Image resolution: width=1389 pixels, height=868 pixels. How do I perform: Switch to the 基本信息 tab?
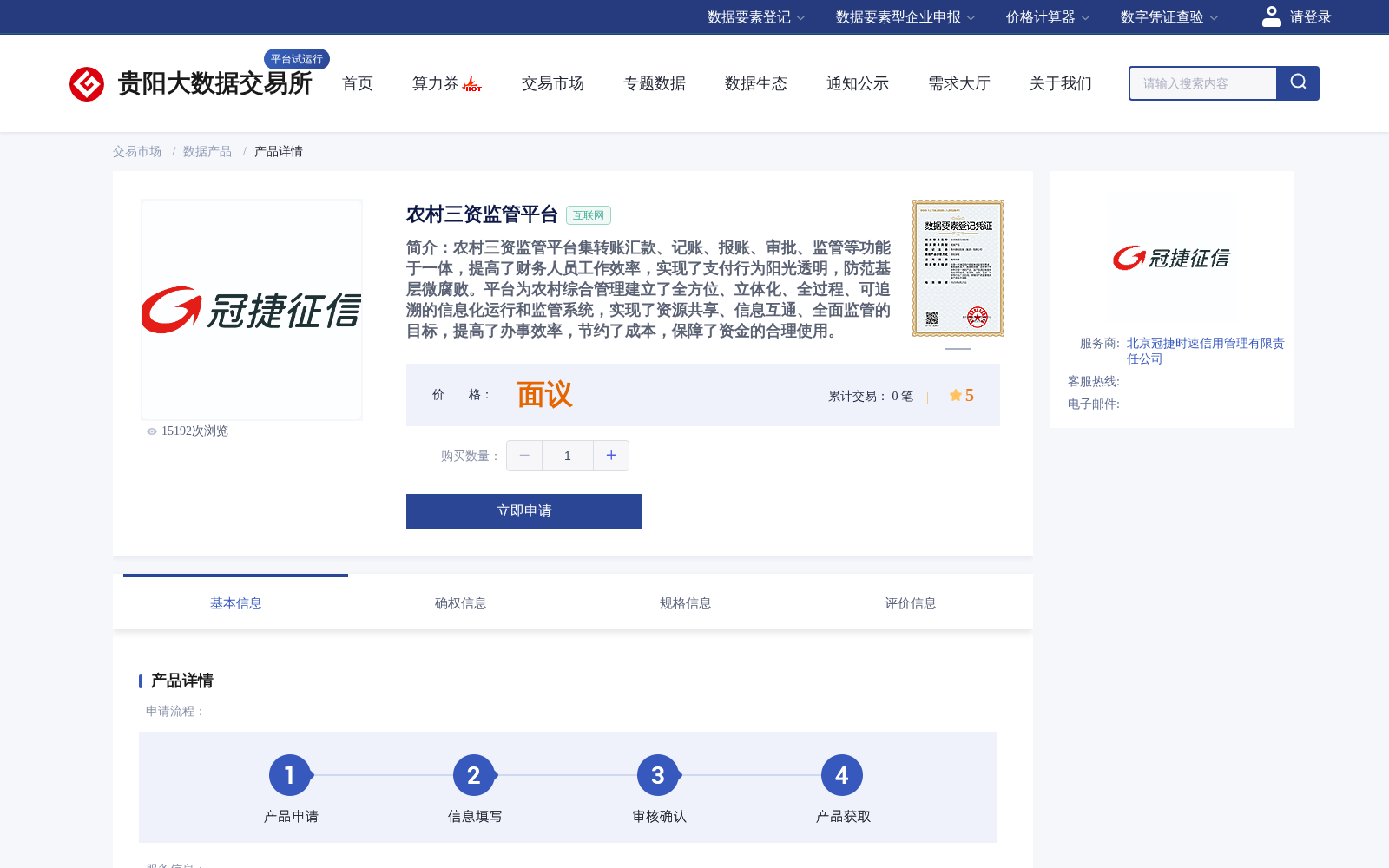pyautogui.click(x=236, y=603)
